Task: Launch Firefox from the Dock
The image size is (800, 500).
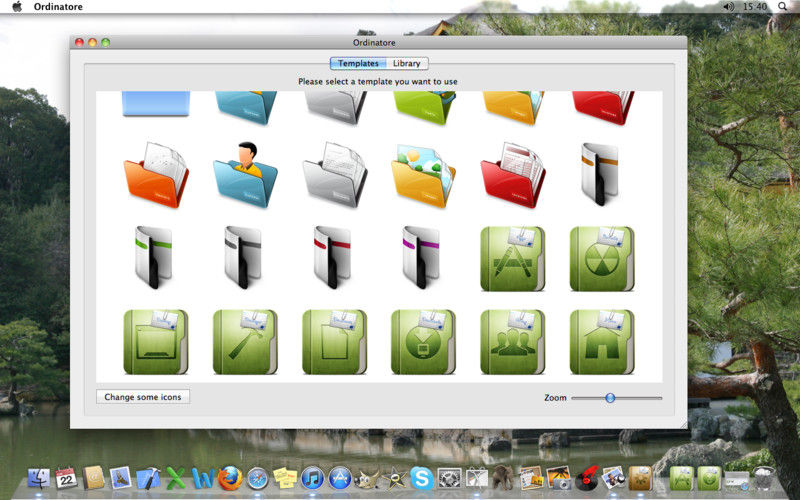Action: pyautogui.click(x=230, y=479)
